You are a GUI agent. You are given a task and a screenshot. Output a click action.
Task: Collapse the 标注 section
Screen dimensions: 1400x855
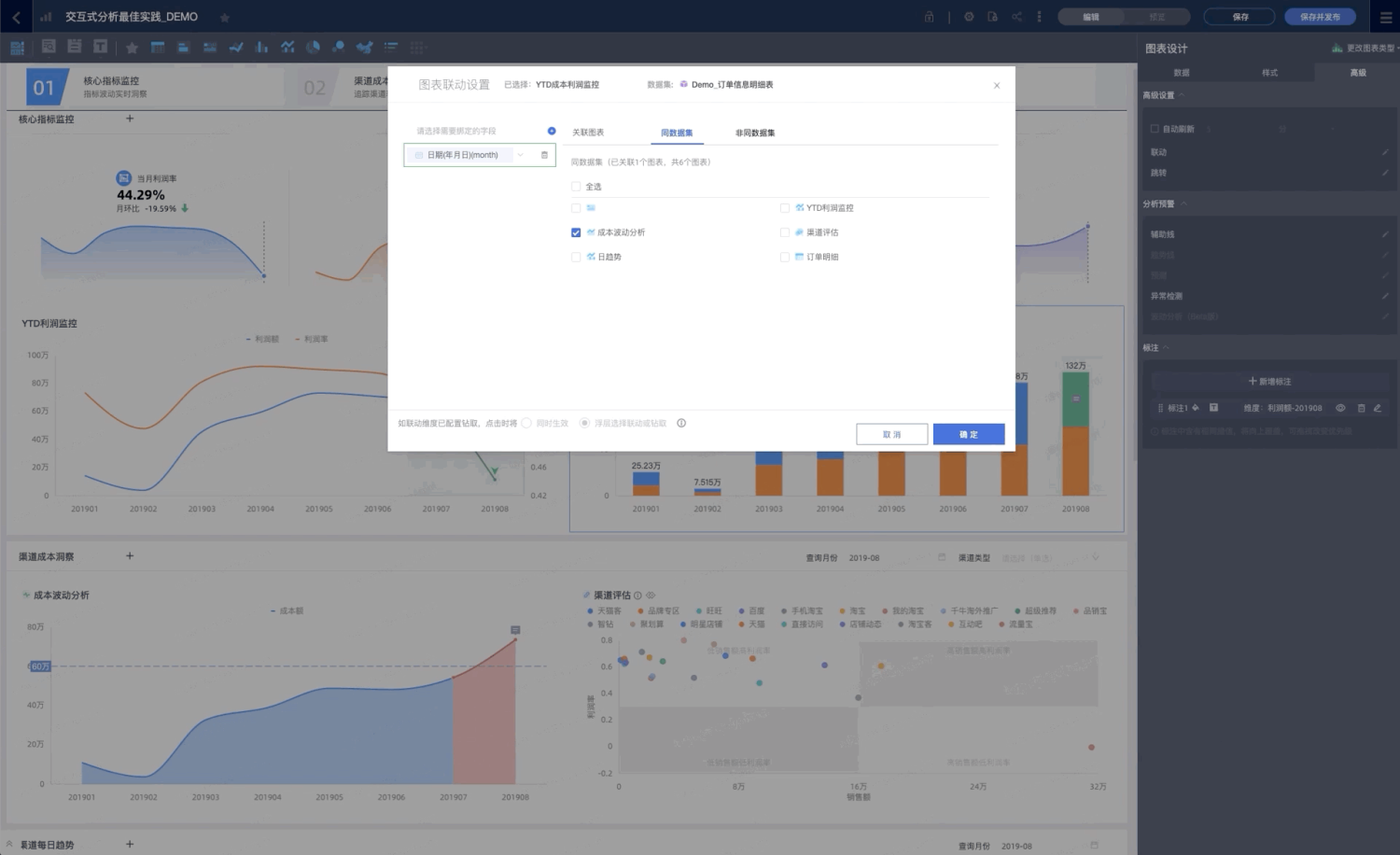1166,347
